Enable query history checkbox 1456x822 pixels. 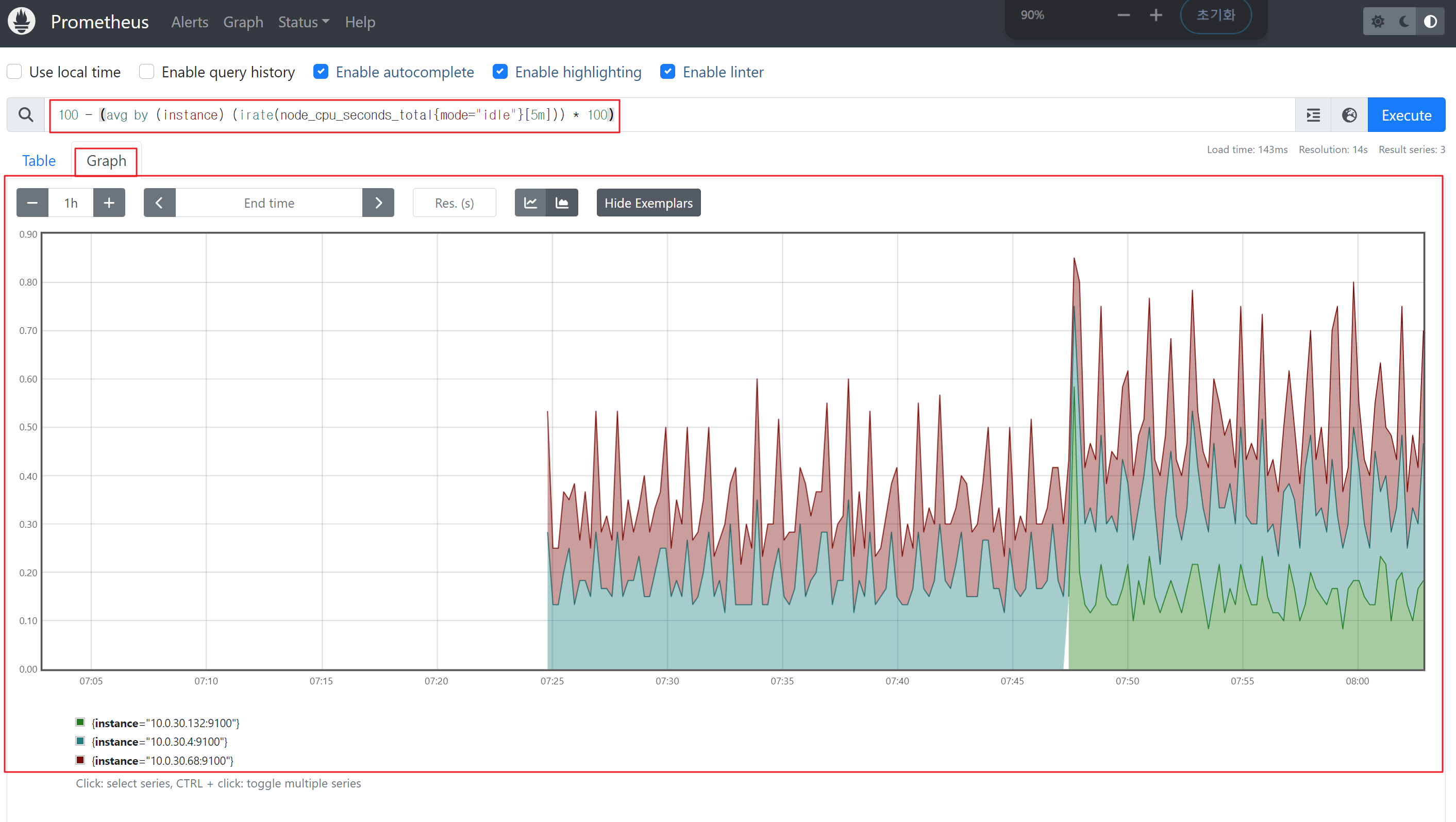coord(147,72)
